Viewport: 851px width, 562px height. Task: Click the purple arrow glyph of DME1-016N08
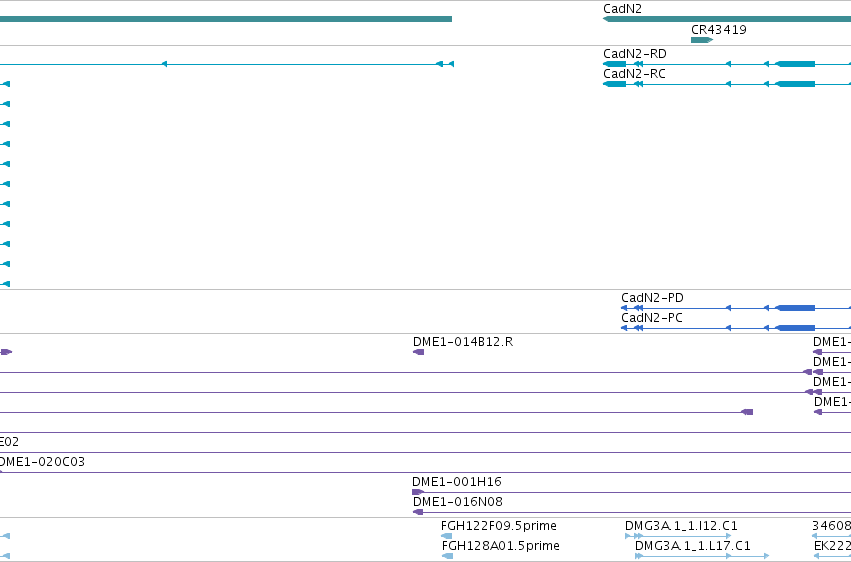(418, 512)
